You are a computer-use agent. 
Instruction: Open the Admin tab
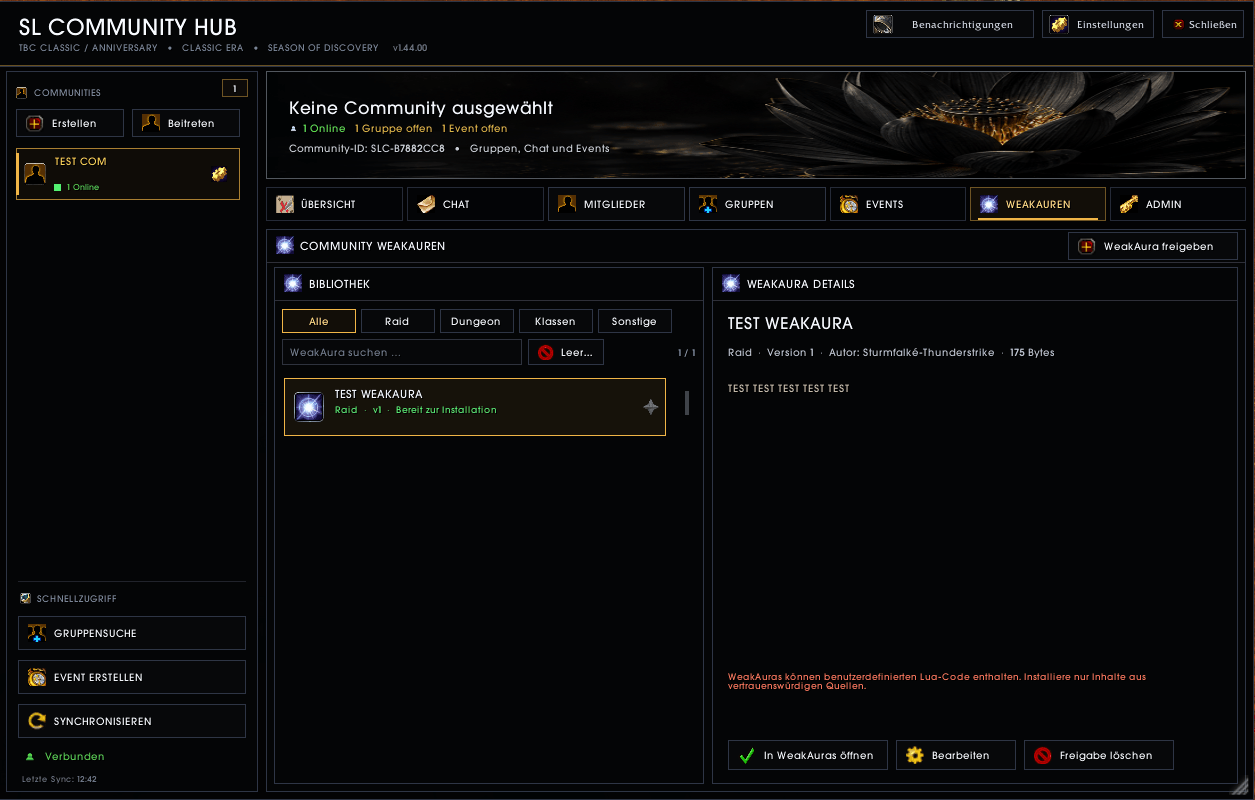pos(1178,204)
